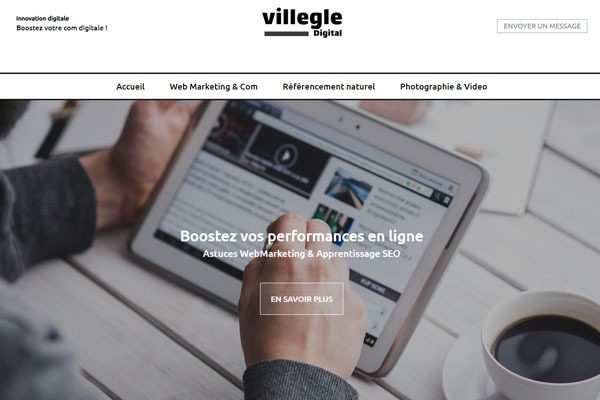
Task: Click the magnifier icon on tablet screen
Action: click(437, 196)
